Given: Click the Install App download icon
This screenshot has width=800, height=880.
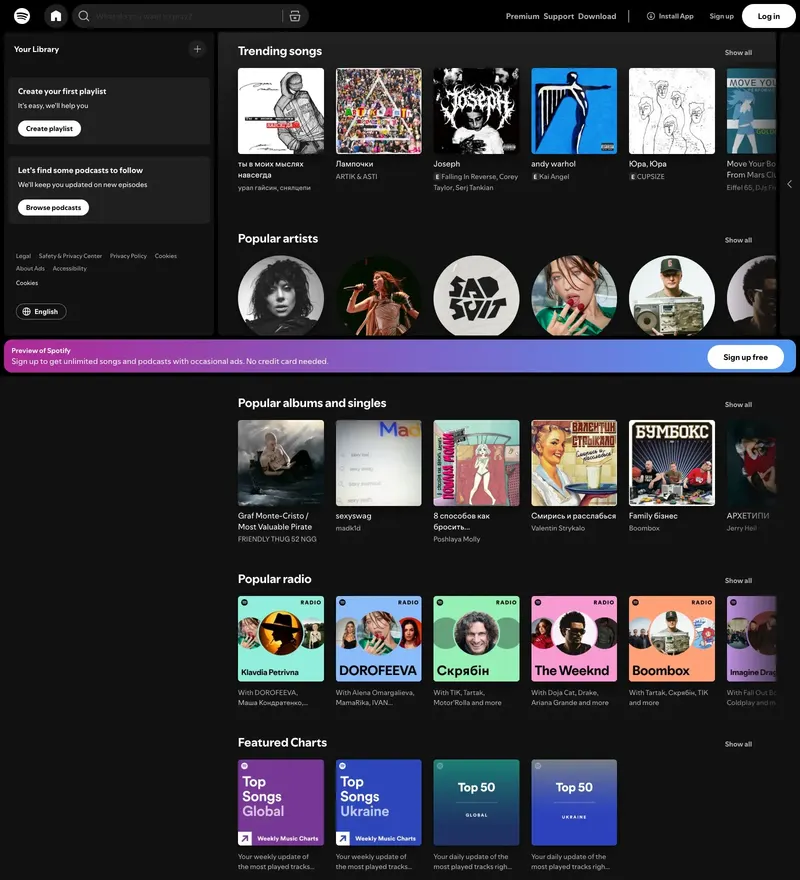Looking at the screenshot, I should click(x=651, y=16).
